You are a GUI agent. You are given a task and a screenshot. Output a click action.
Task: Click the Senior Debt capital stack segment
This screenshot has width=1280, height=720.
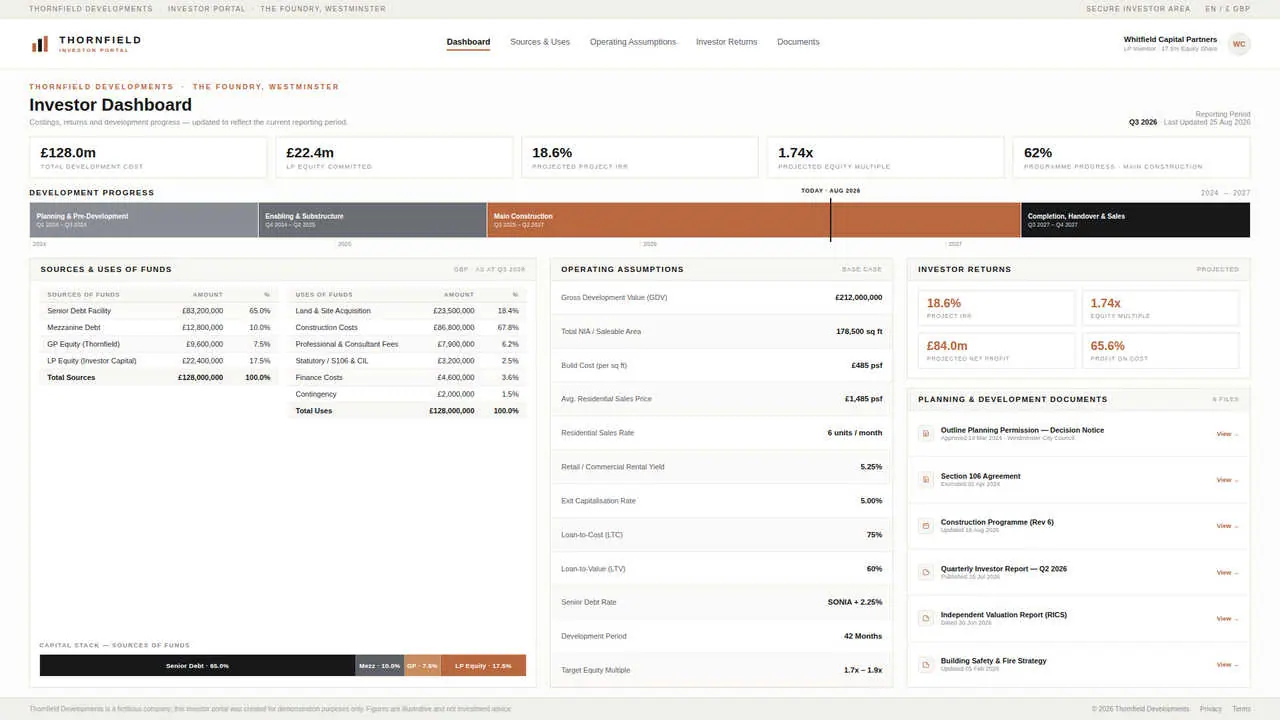[198, 666]
